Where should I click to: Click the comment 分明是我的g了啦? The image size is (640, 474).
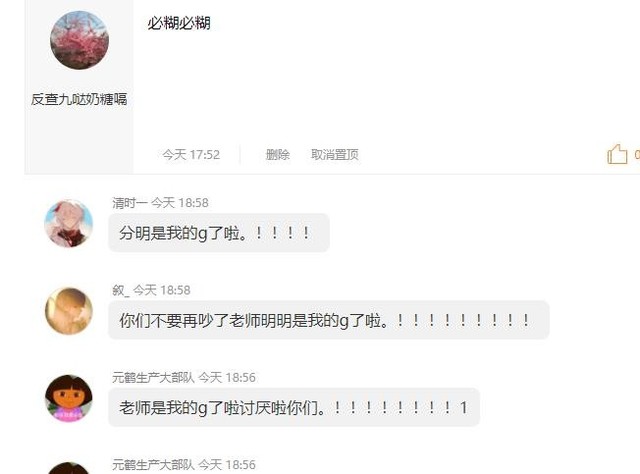pyautogui.click(x=219, y=233)
